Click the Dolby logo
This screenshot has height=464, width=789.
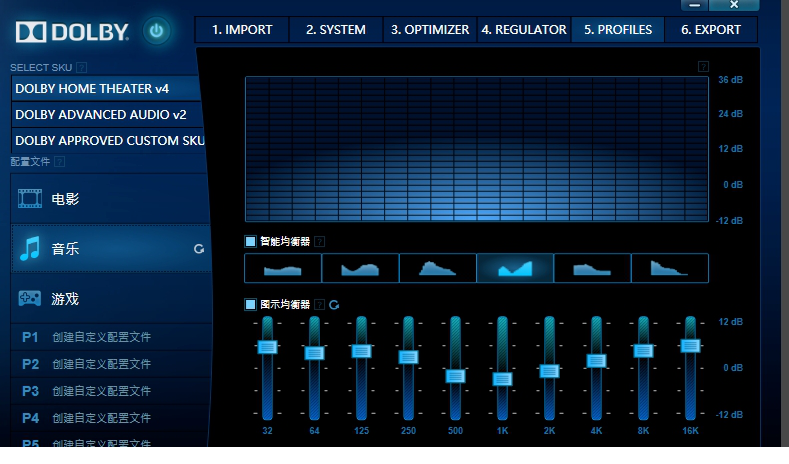coord(72,32)
